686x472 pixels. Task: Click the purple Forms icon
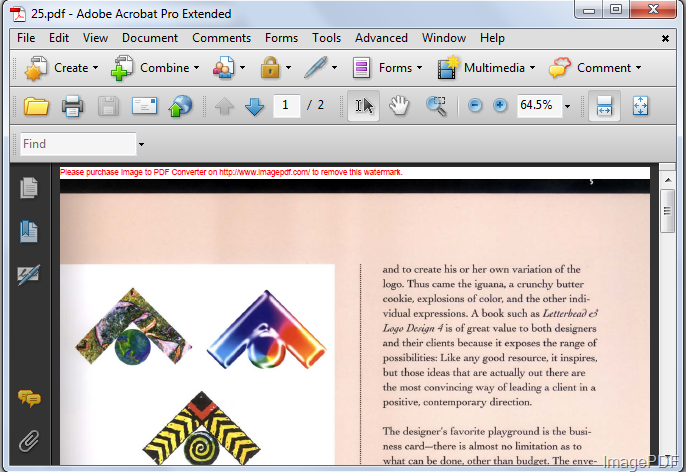[361, 68]
